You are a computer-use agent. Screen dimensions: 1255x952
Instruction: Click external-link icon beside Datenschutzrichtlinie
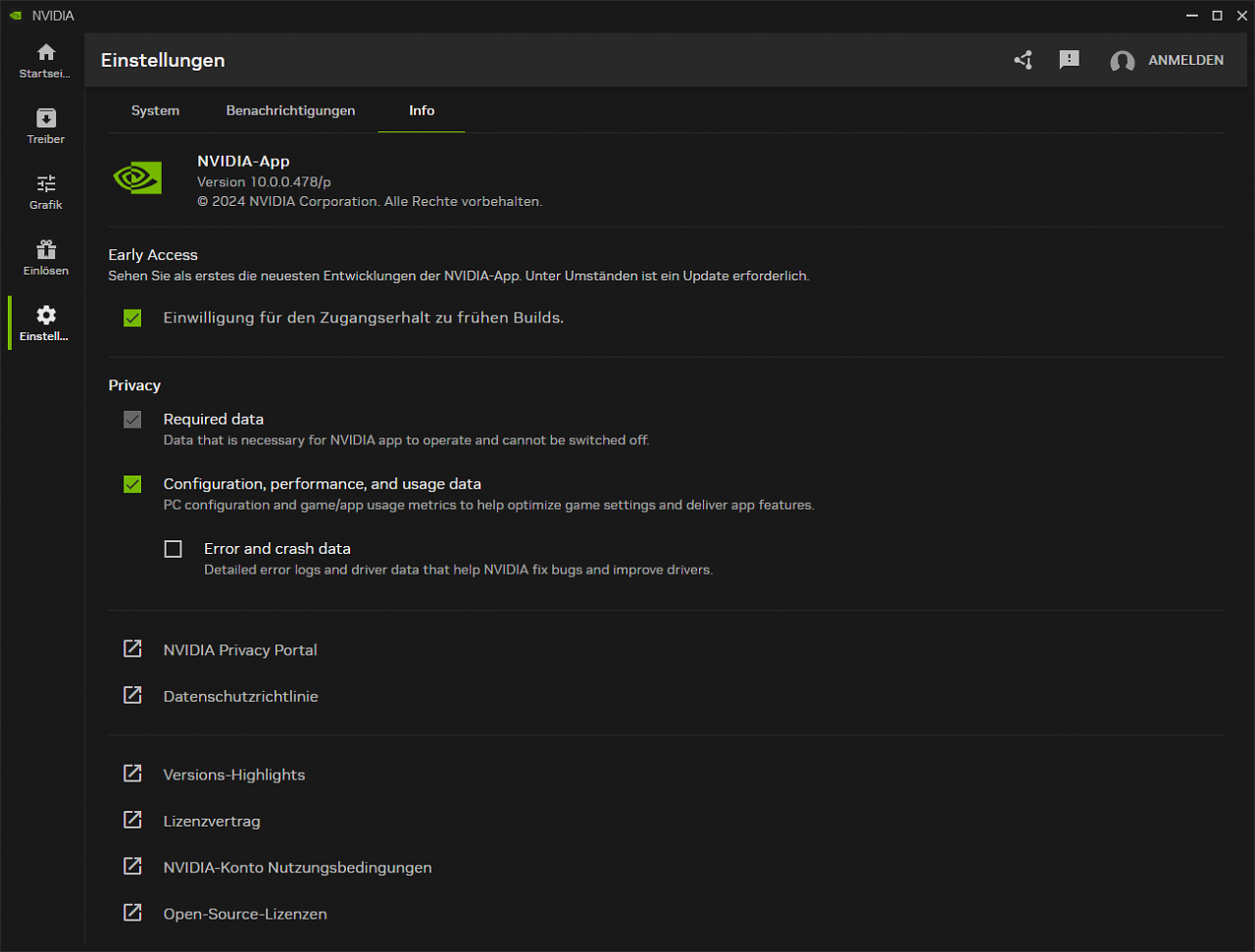pos(132,695)
